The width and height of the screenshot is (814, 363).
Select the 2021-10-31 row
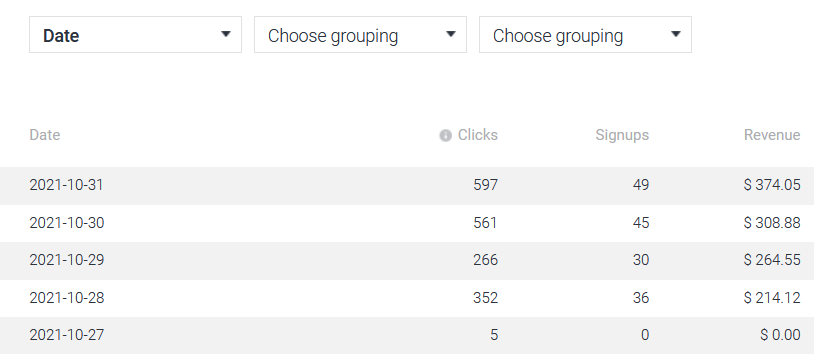click(x=407, y=185)
